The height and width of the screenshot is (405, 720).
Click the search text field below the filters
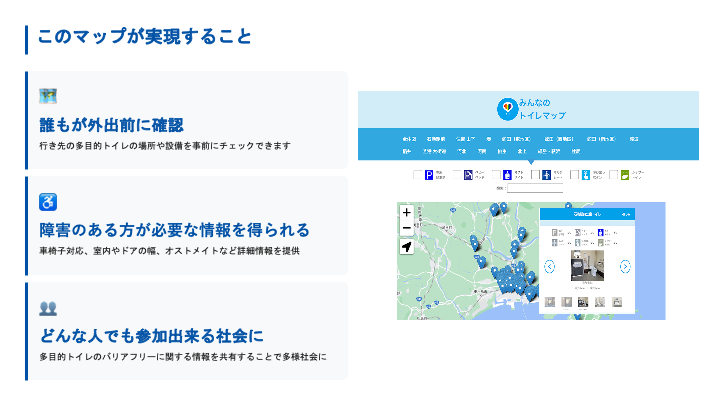point(534,187)
